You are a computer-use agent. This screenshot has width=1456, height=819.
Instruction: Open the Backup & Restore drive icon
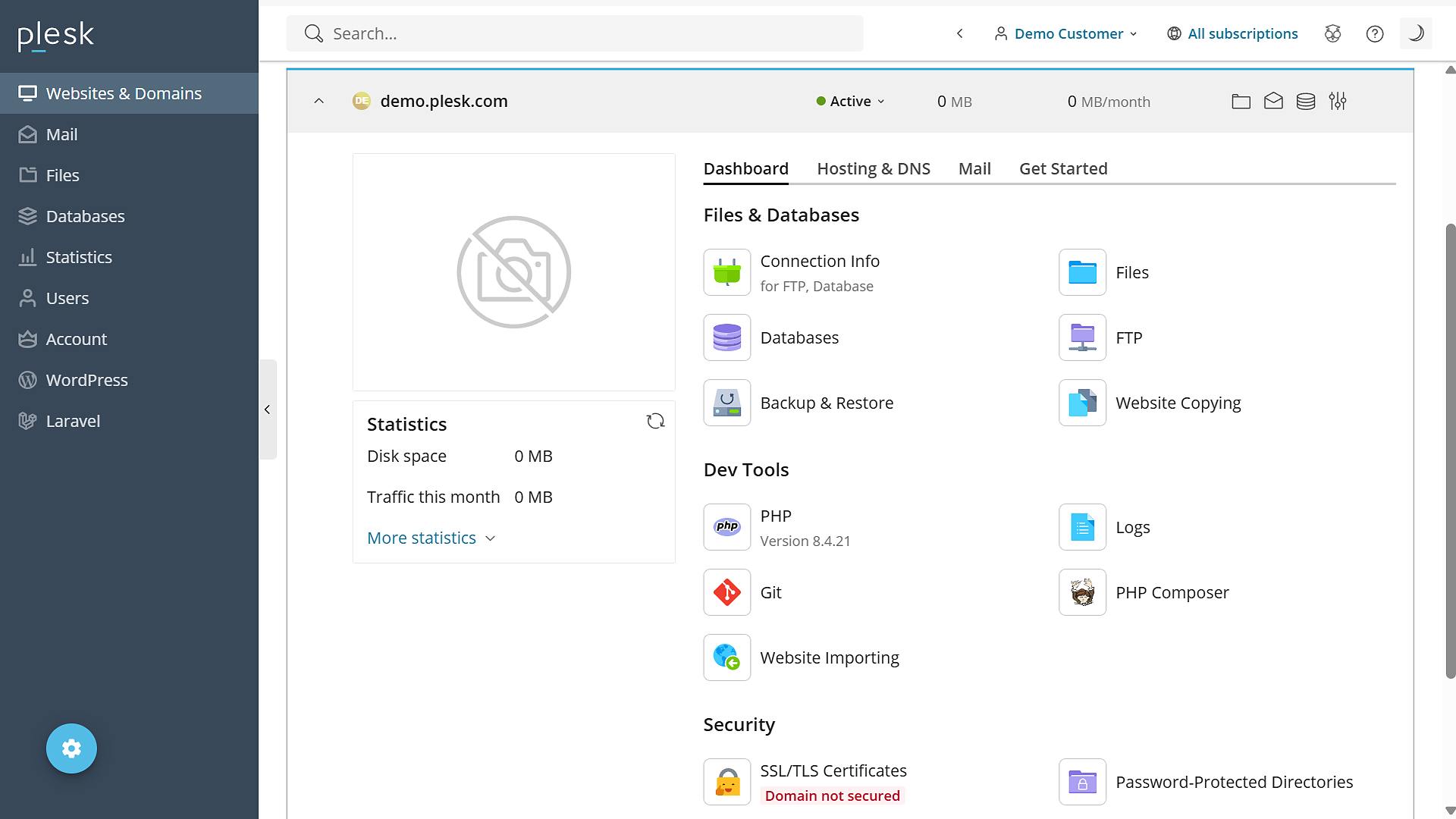tap(726, 403)
